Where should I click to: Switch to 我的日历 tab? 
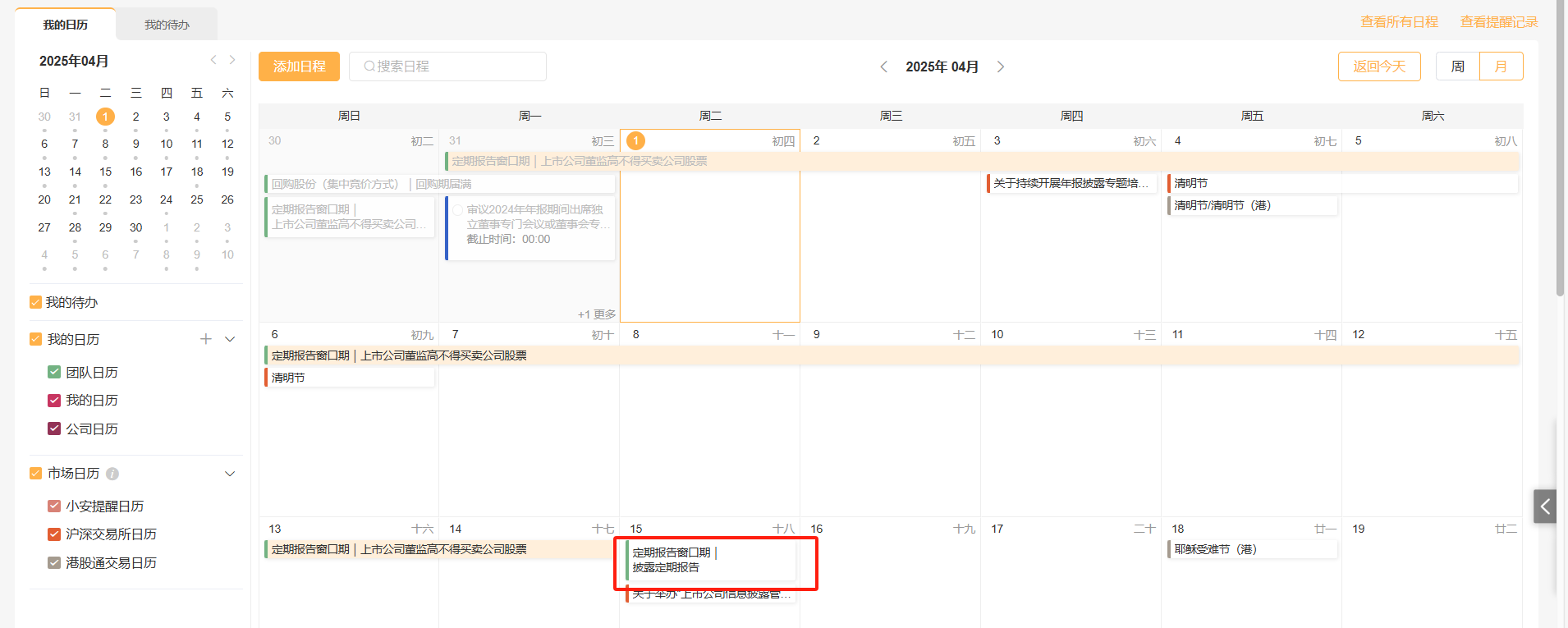coord(66,25)
